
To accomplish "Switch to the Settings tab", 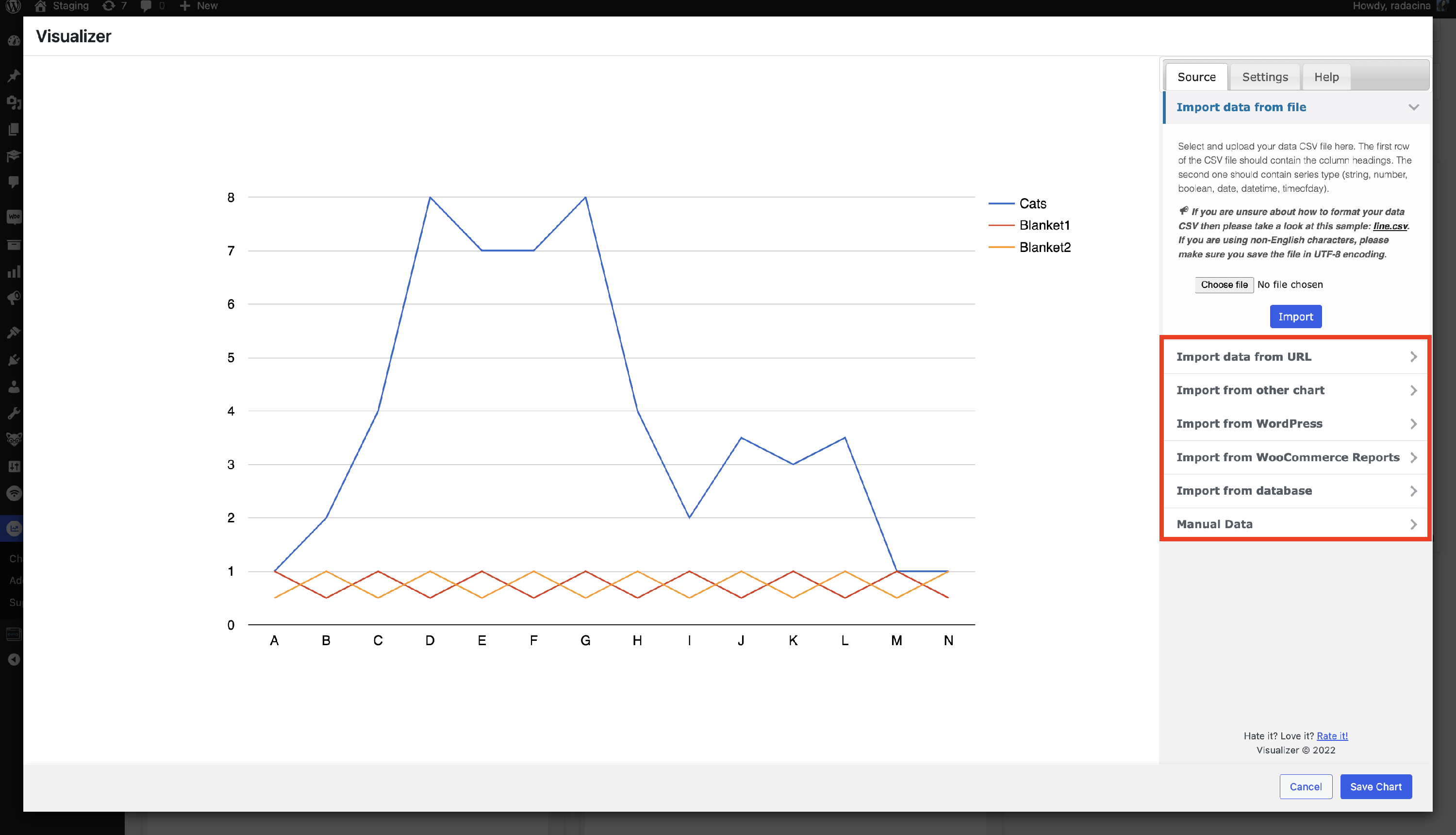I will [x=1265, y=77].
